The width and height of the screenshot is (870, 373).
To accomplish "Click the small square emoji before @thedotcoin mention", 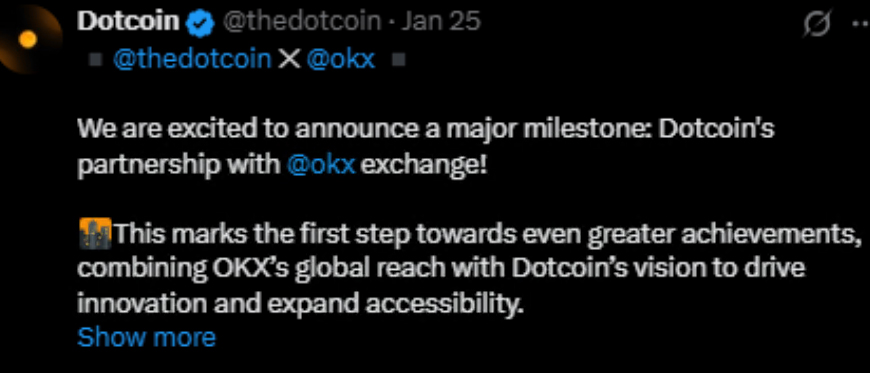I will click(x=97, y=59).
